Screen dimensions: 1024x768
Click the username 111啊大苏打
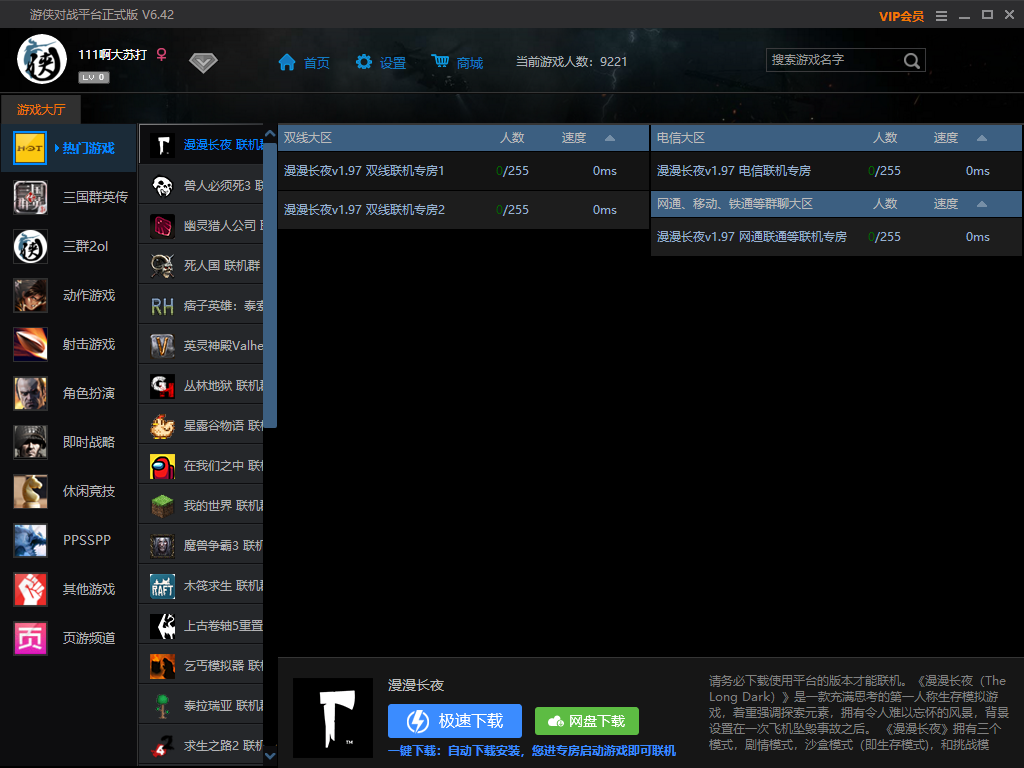(x=112, y=54)
